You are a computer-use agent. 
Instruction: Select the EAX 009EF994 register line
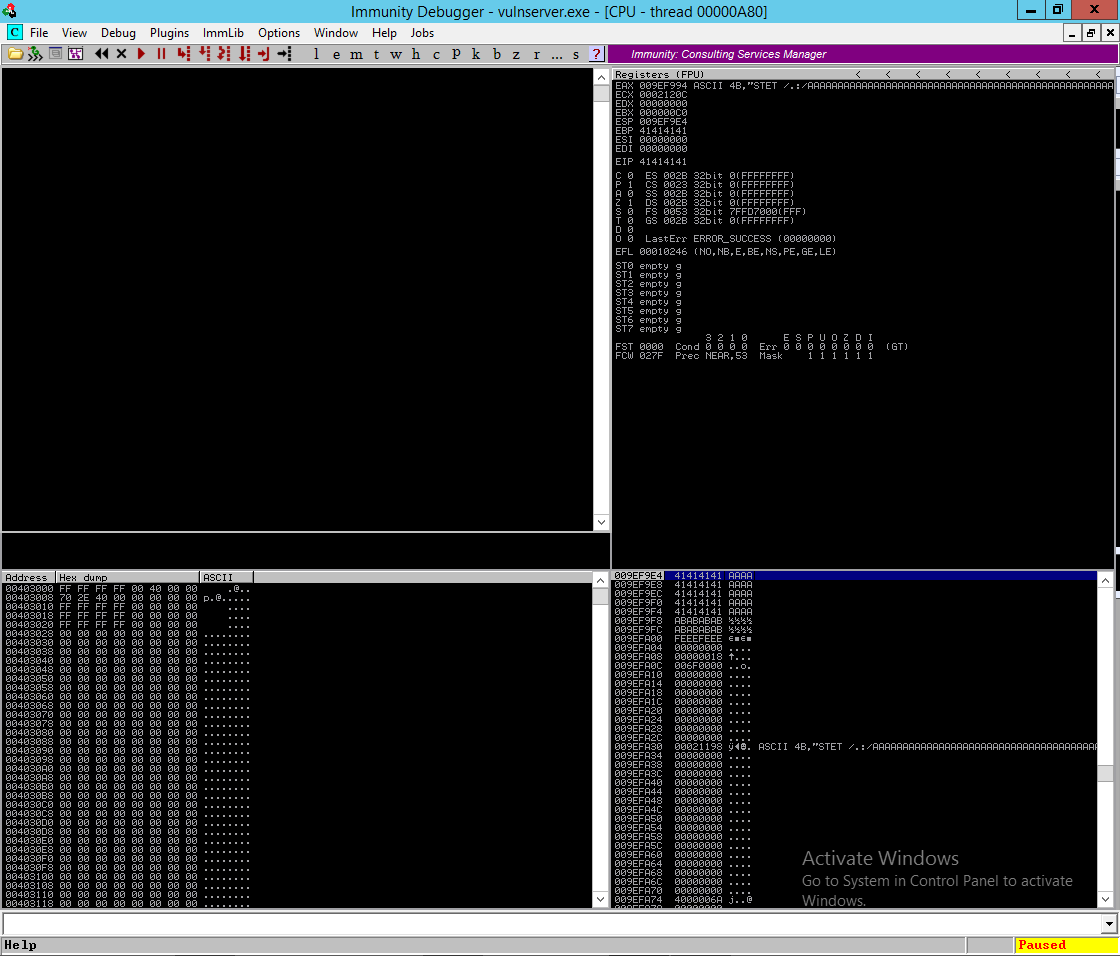pos(864,86)
